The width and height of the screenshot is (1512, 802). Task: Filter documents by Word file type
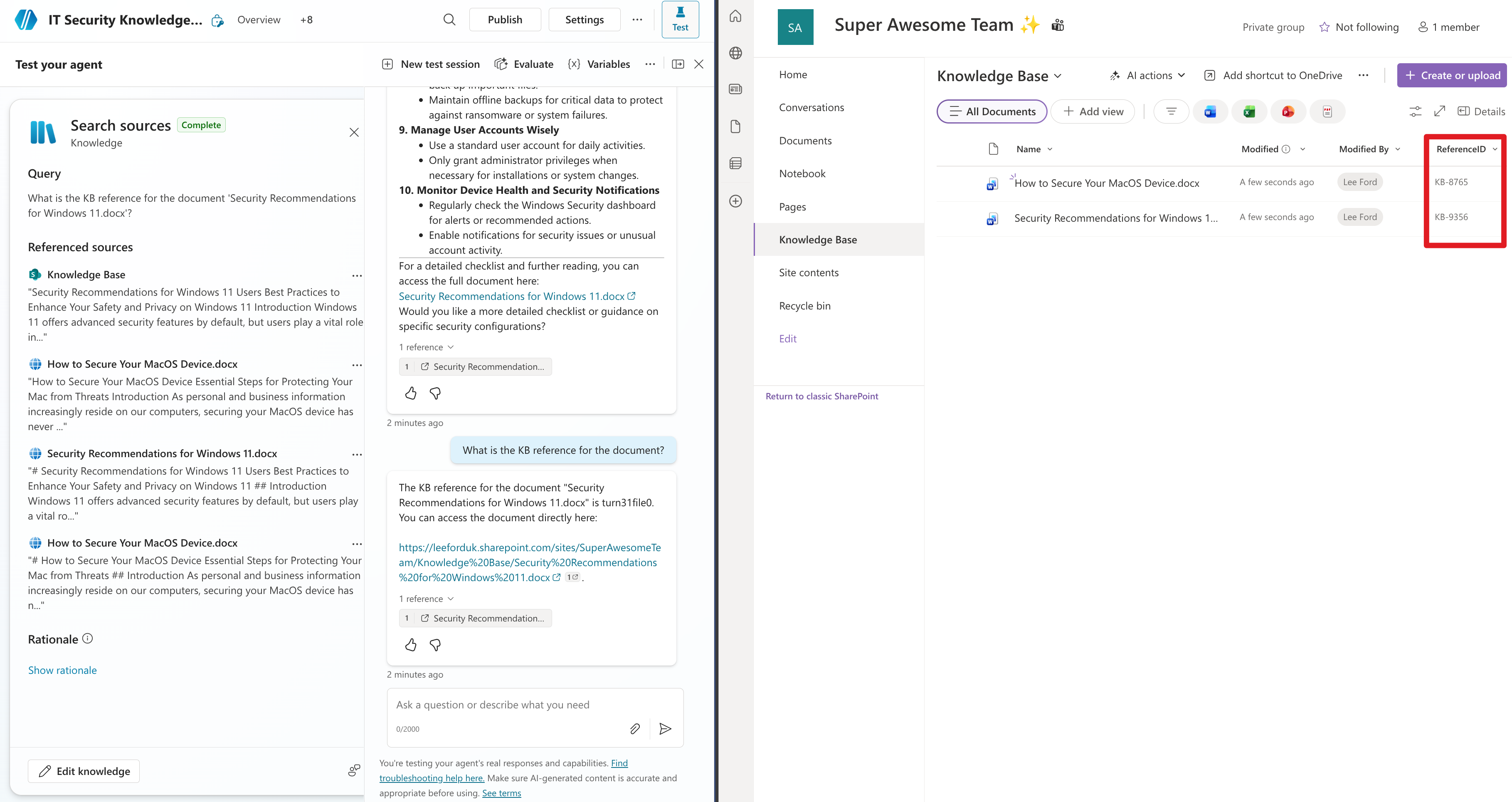(1210, 111)
